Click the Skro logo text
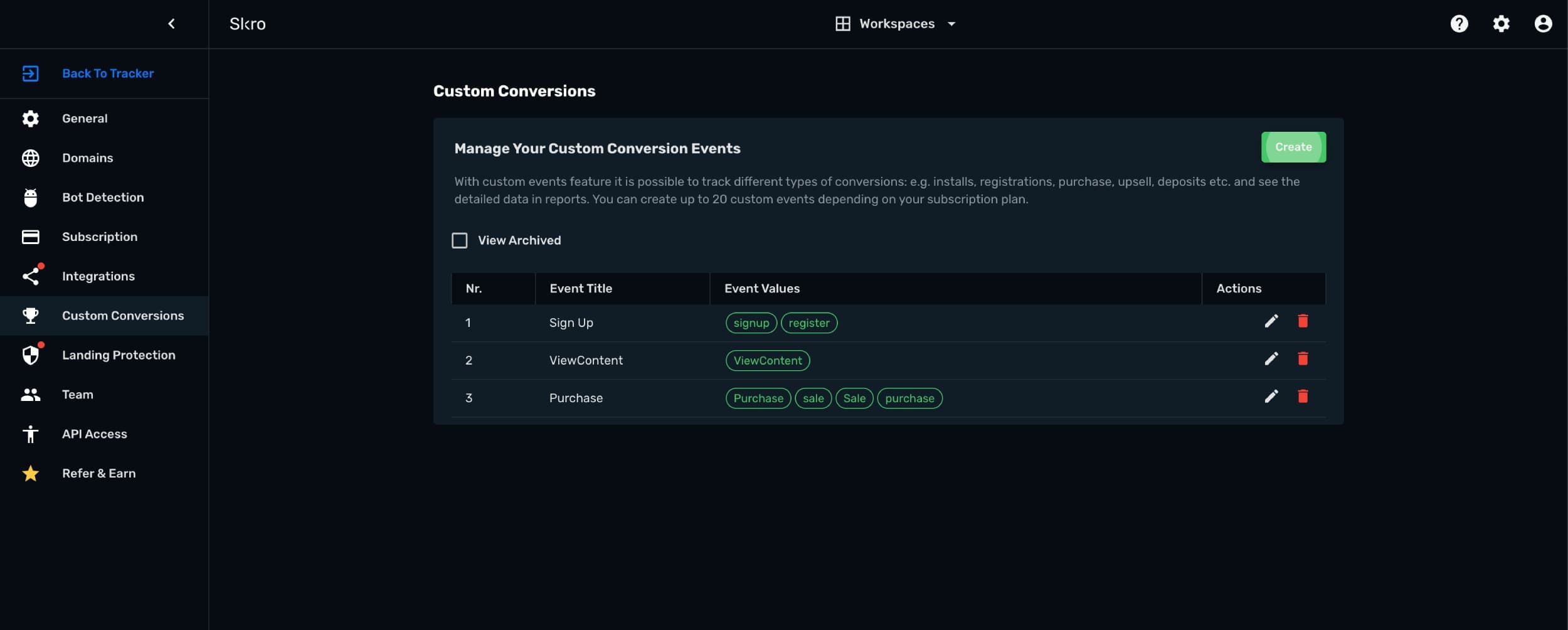Image resolution: width=1568 pixels, height=630 pixels. pos(247,24)
